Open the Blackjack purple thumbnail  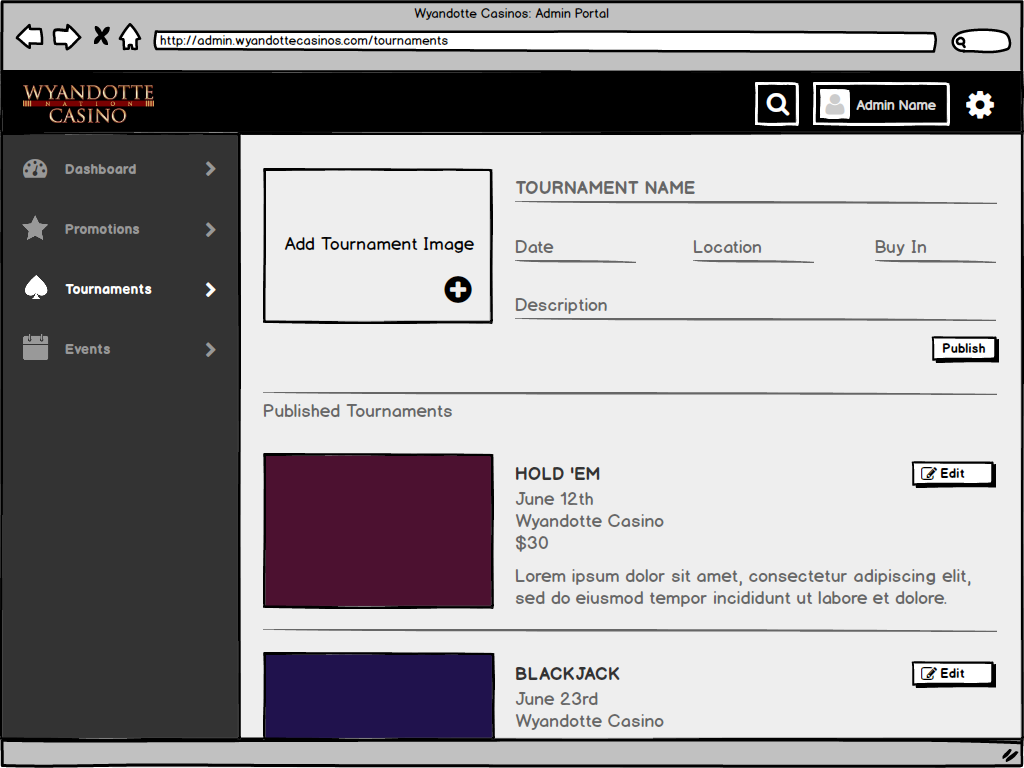click(379, 696)
